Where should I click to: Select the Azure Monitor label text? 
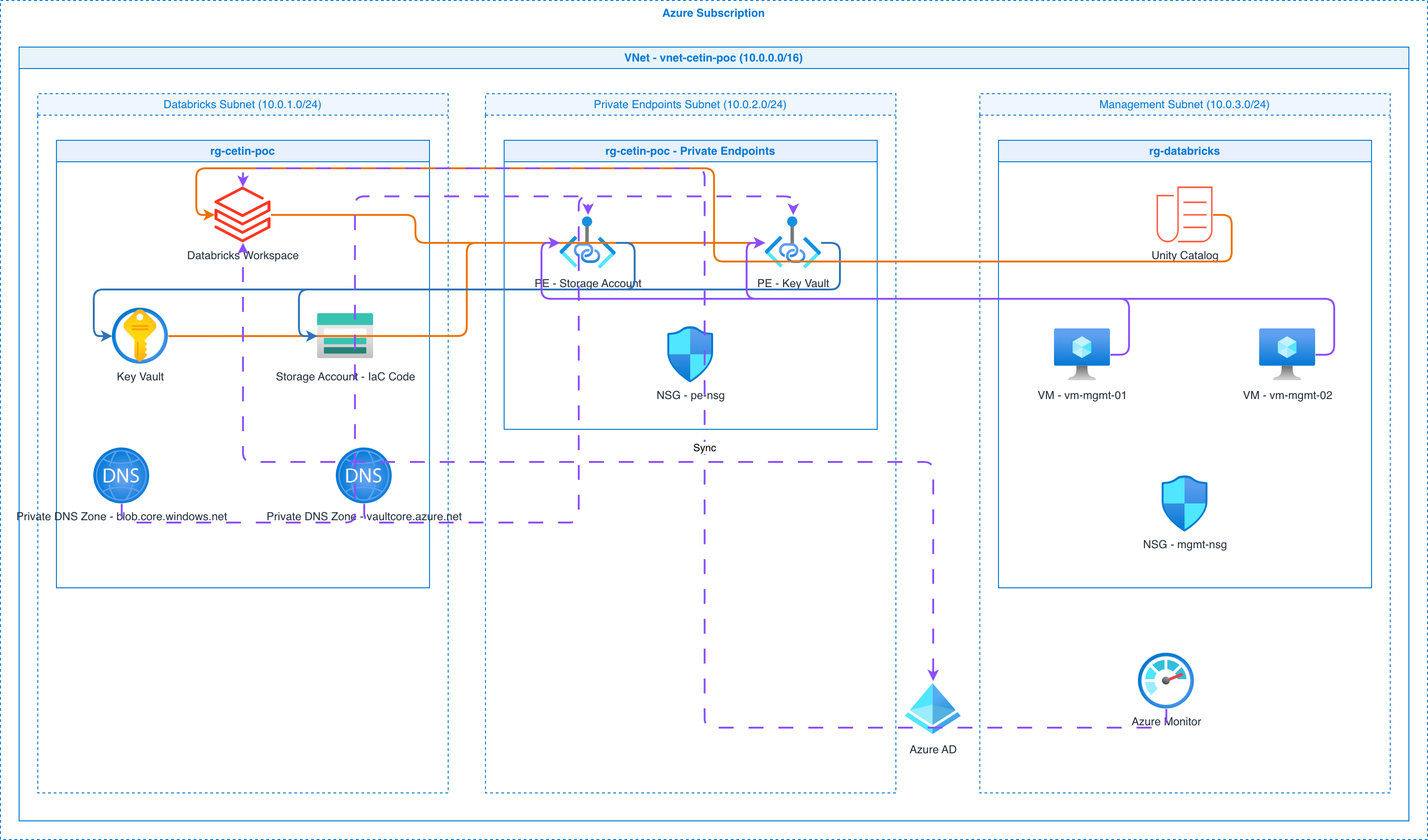click(1165, 722)
